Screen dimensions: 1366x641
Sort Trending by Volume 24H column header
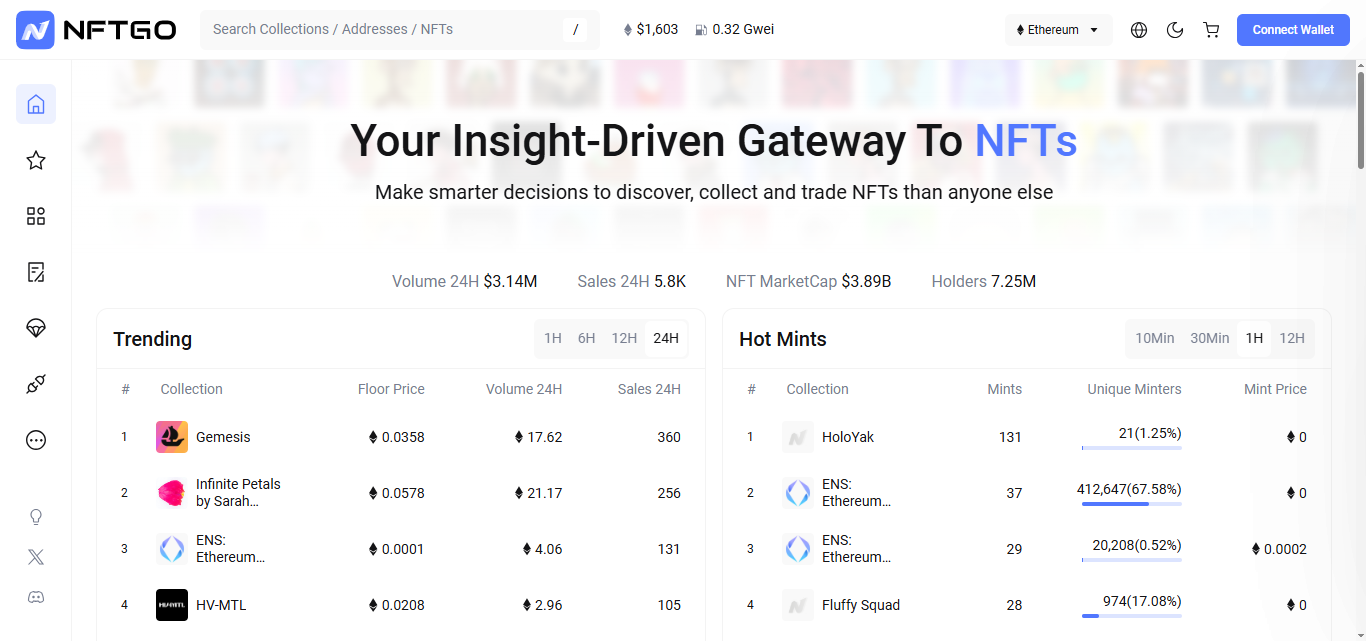click(524, 389)
